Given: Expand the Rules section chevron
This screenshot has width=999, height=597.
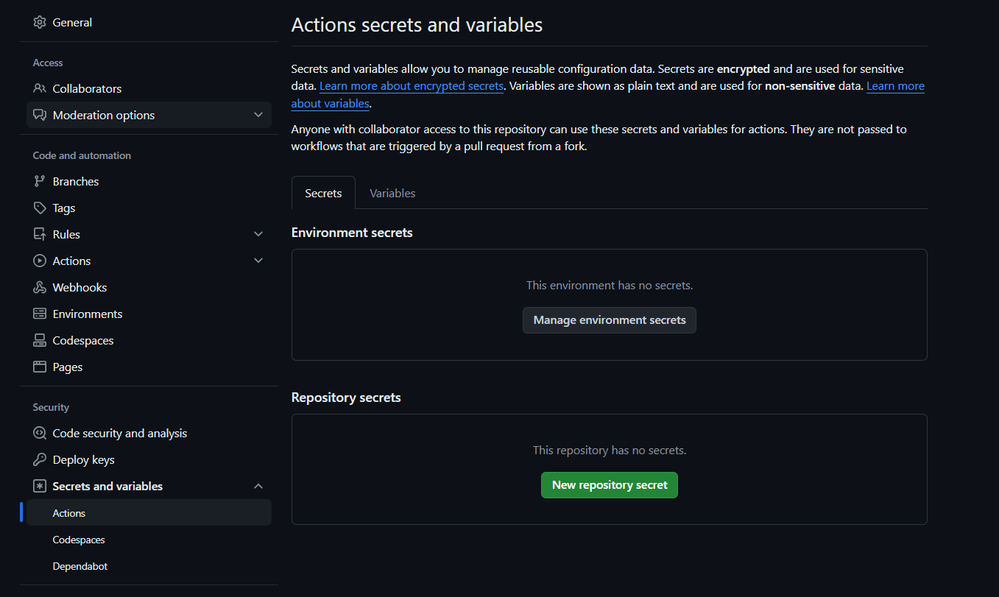Looking at the screenshot, I should 258,234.
